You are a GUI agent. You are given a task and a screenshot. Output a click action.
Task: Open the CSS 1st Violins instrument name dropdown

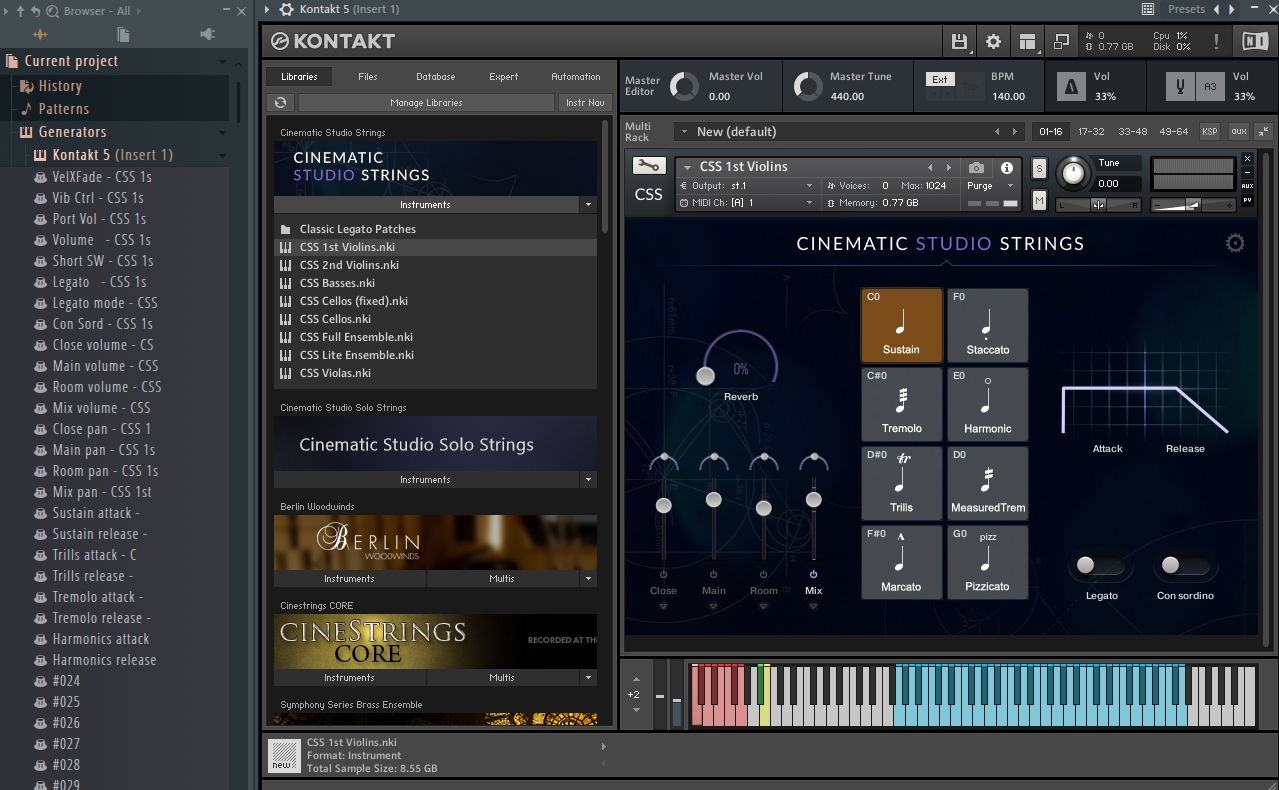[687, 167]
